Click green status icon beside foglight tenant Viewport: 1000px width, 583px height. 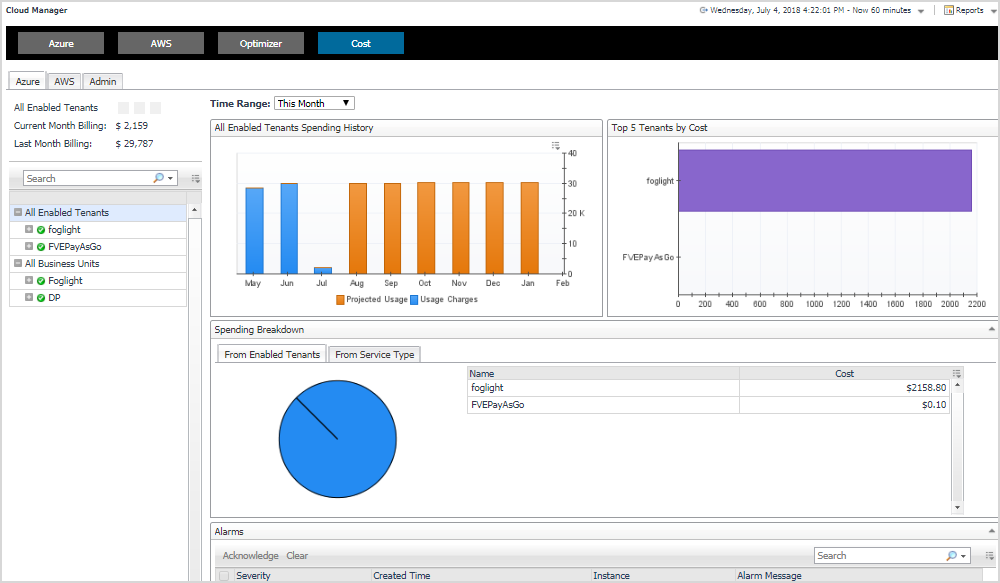(x=41, y=230)
